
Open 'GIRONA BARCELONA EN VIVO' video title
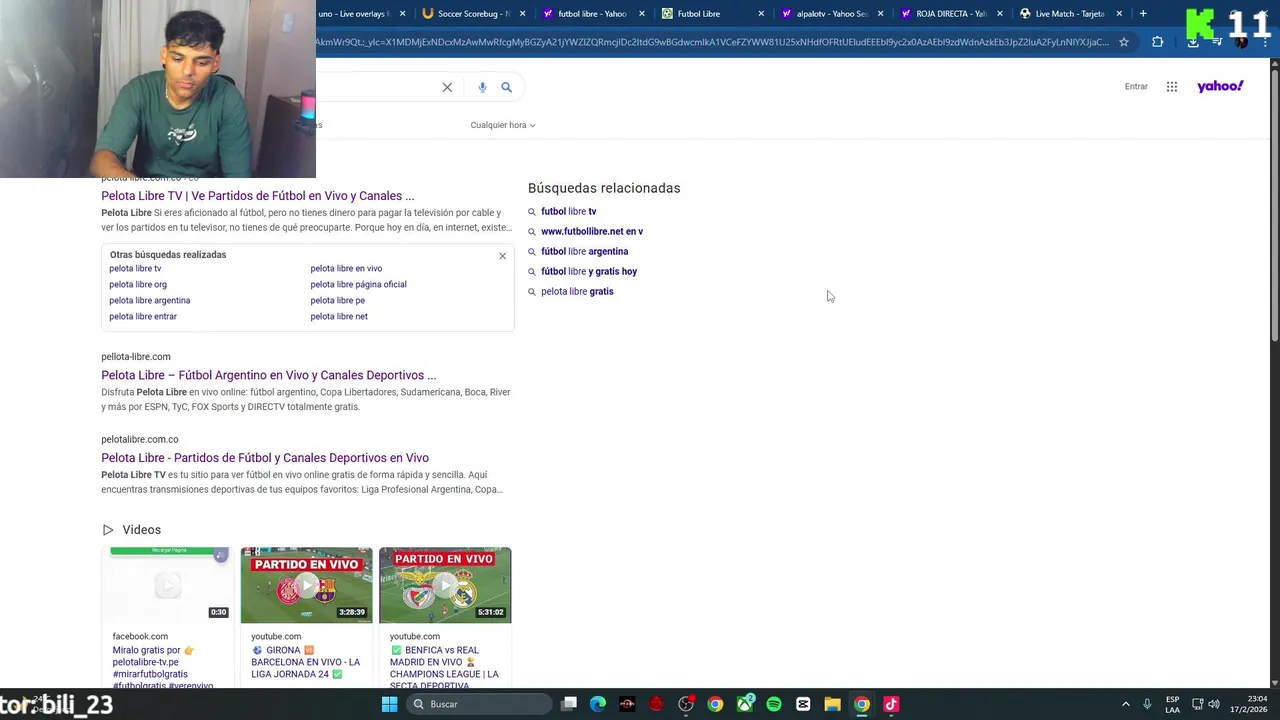[x=306, y=662]
